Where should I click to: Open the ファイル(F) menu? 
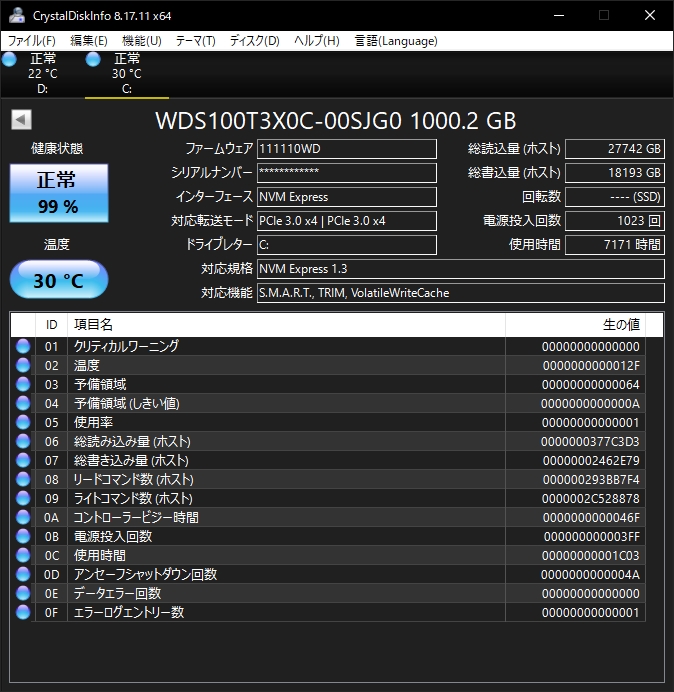[x=32, y=41]
